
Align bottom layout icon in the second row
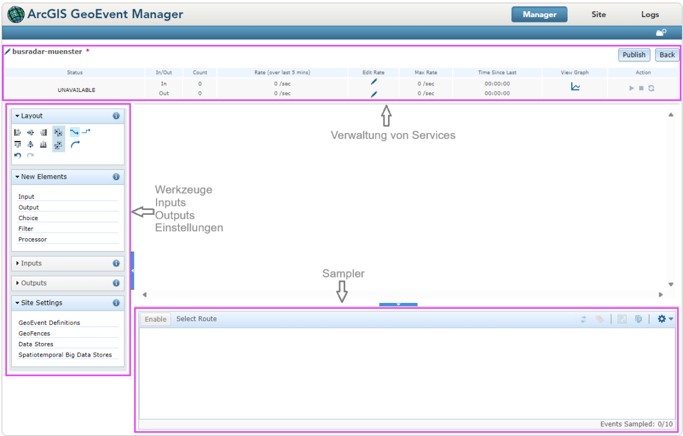(44, 145)
